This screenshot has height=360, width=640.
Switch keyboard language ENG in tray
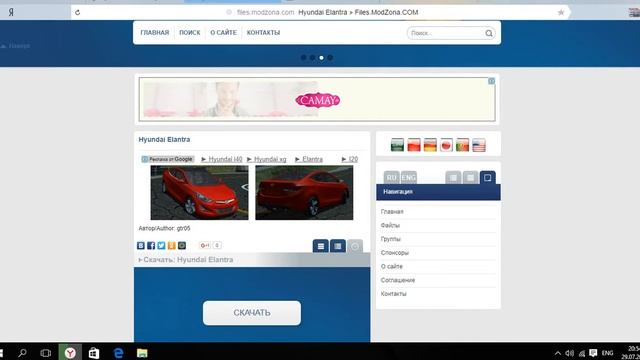point(607,353)
